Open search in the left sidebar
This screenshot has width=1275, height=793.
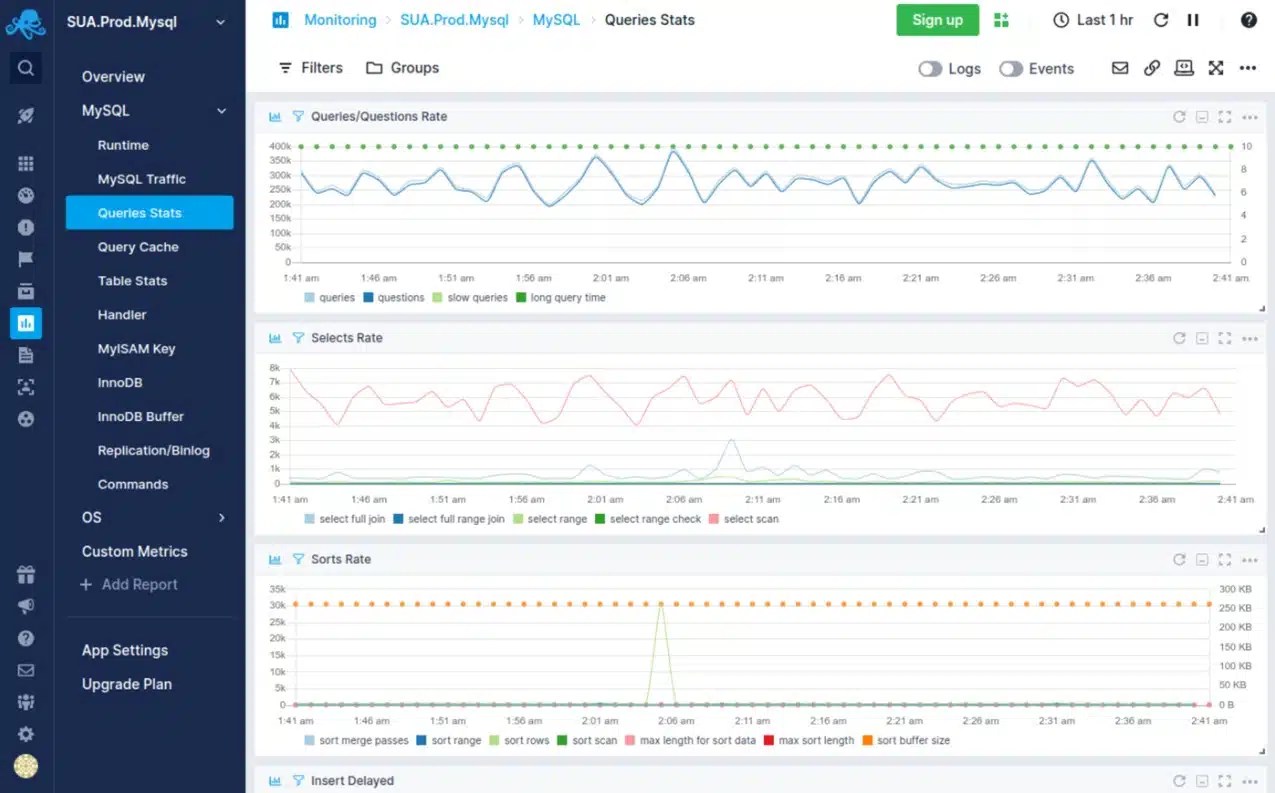[25, 68]
